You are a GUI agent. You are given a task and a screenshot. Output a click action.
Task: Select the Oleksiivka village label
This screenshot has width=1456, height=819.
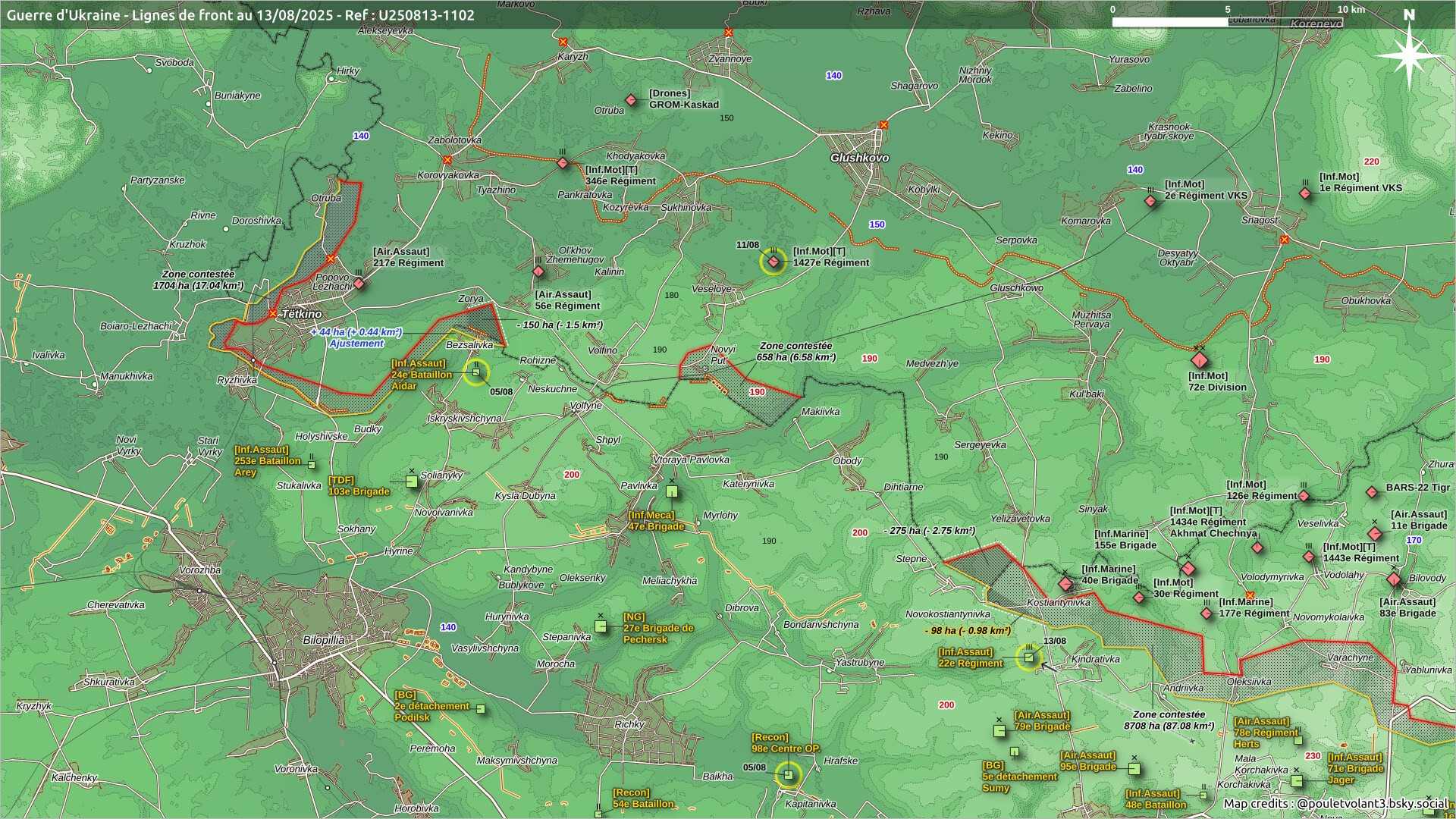pyautogui.click(x=1249, y=682)
